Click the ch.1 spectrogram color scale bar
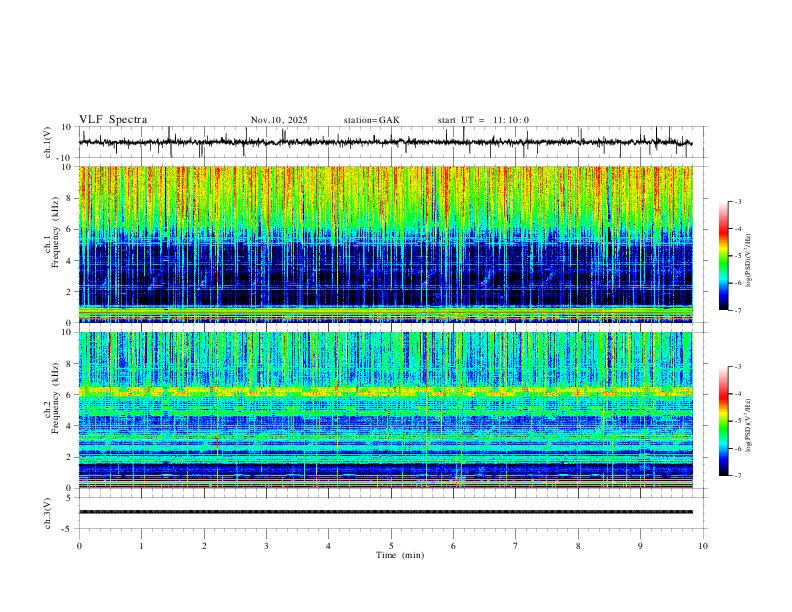 (723, 256)
